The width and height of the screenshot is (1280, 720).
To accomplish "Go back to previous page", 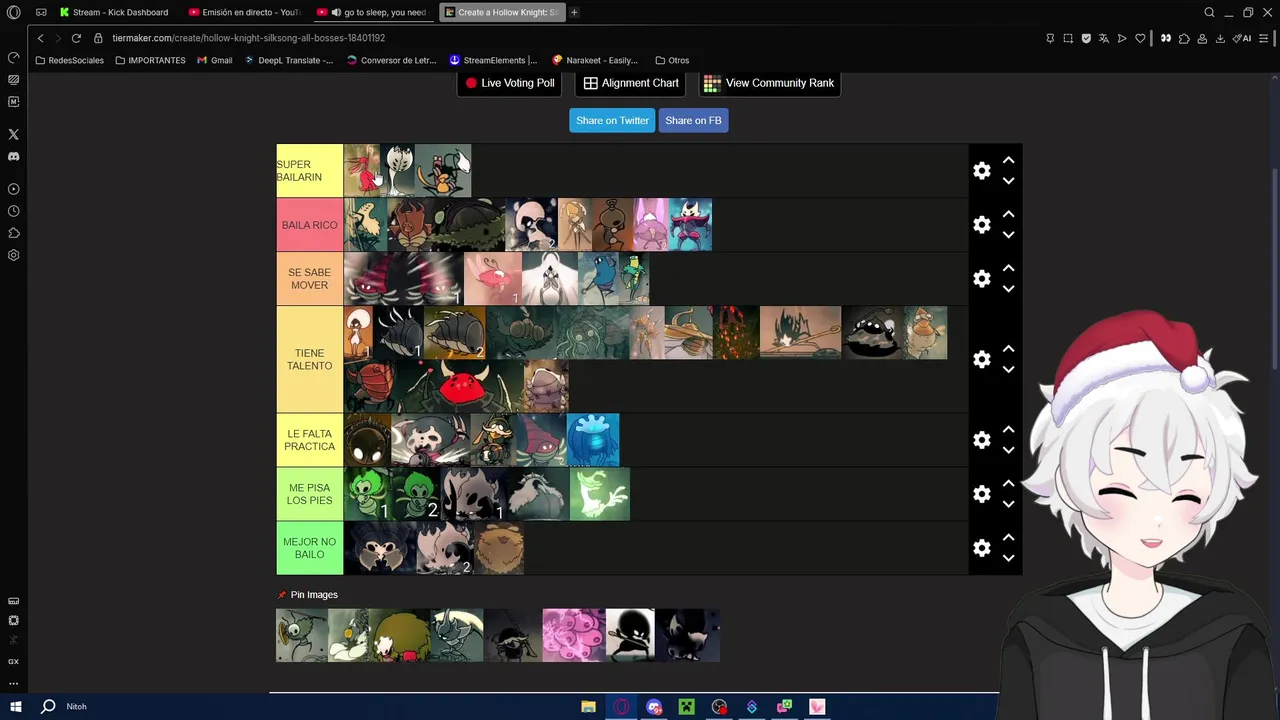I will [40, 38].
